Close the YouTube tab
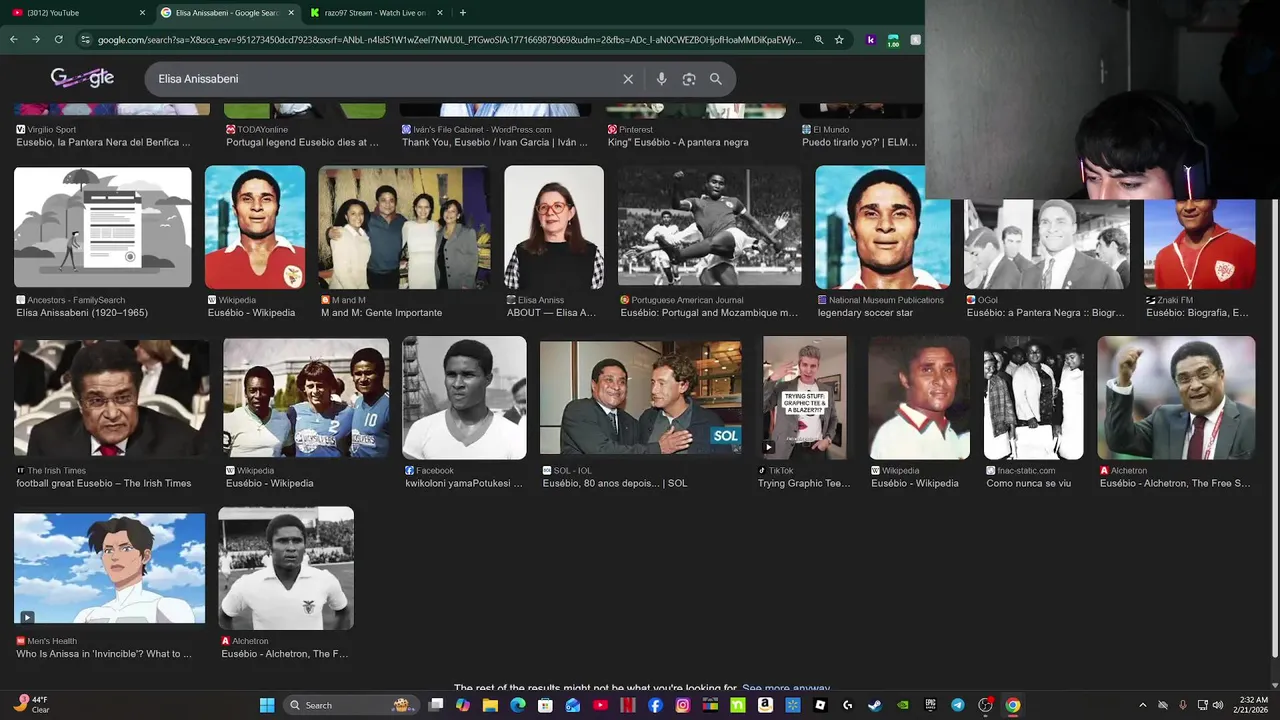Image resolution: width=1280 pixels, height=720 pixels. tap(142, 13)
